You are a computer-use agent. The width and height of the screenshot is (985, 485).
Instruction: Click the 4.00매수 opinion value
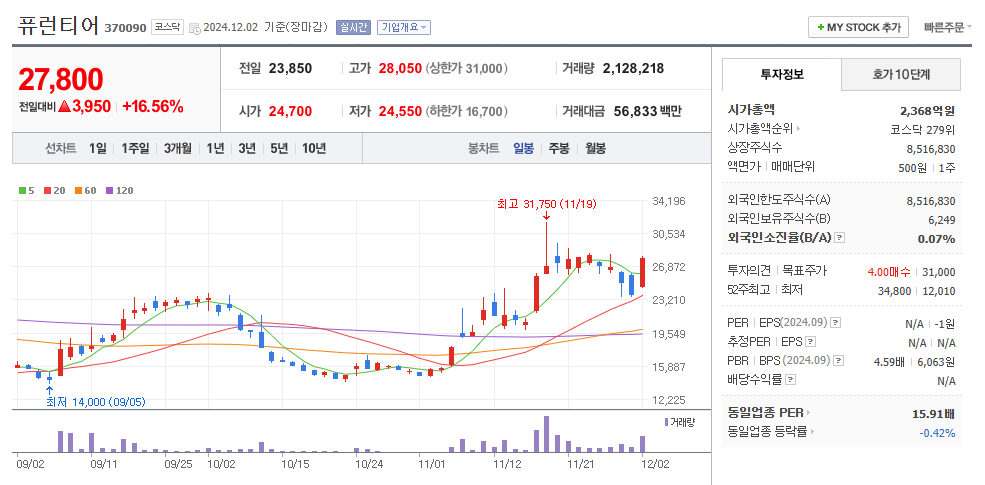889,272
